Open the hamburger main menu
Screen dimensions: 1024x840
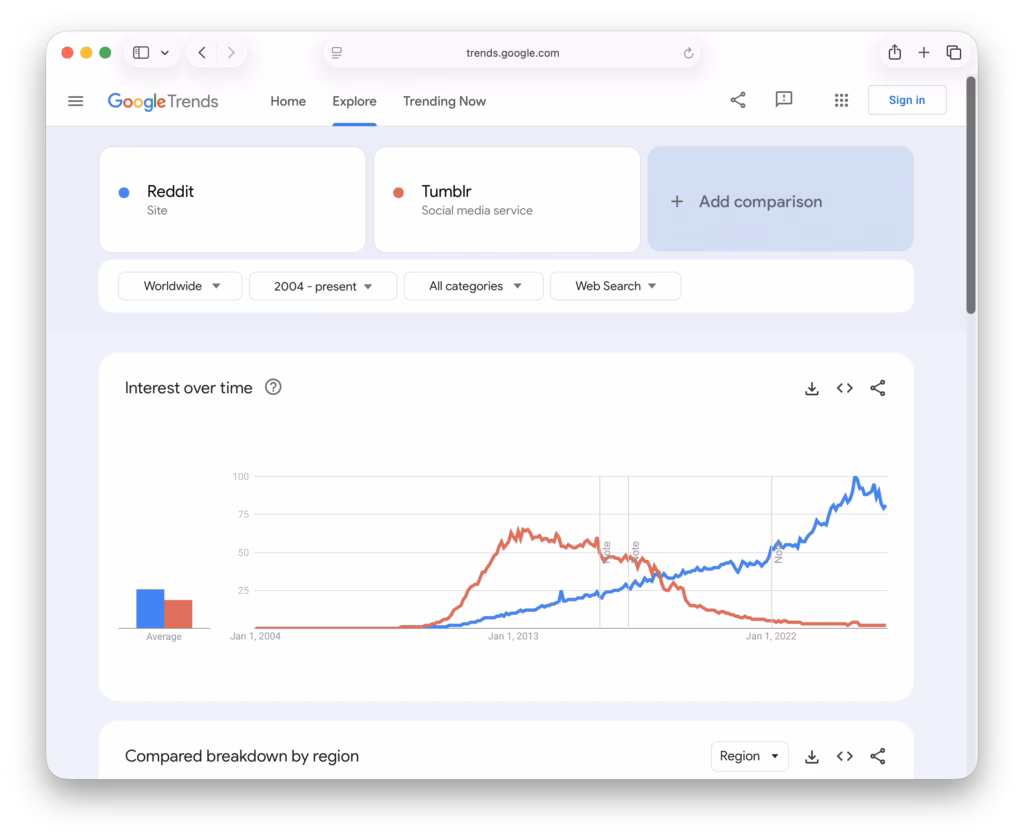tap(75, 101)
